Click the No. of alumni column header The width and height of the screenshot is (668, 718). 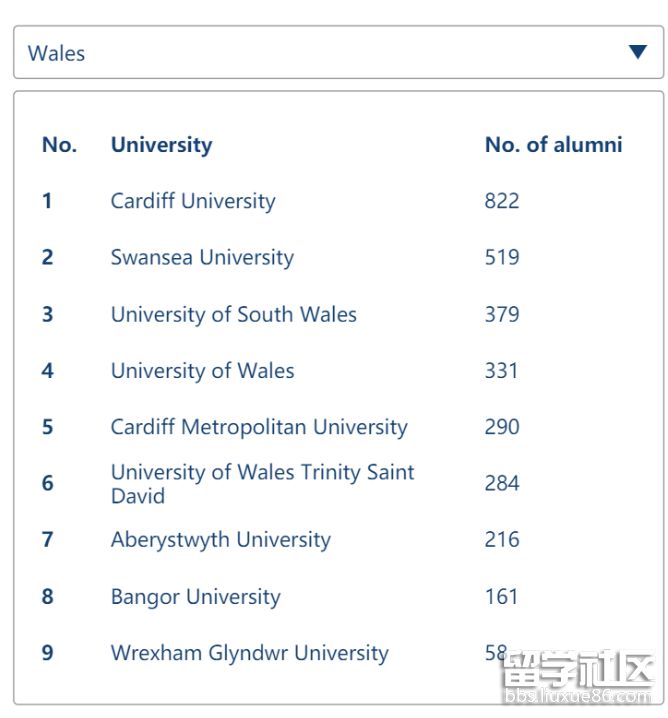(x=553, y=145)
